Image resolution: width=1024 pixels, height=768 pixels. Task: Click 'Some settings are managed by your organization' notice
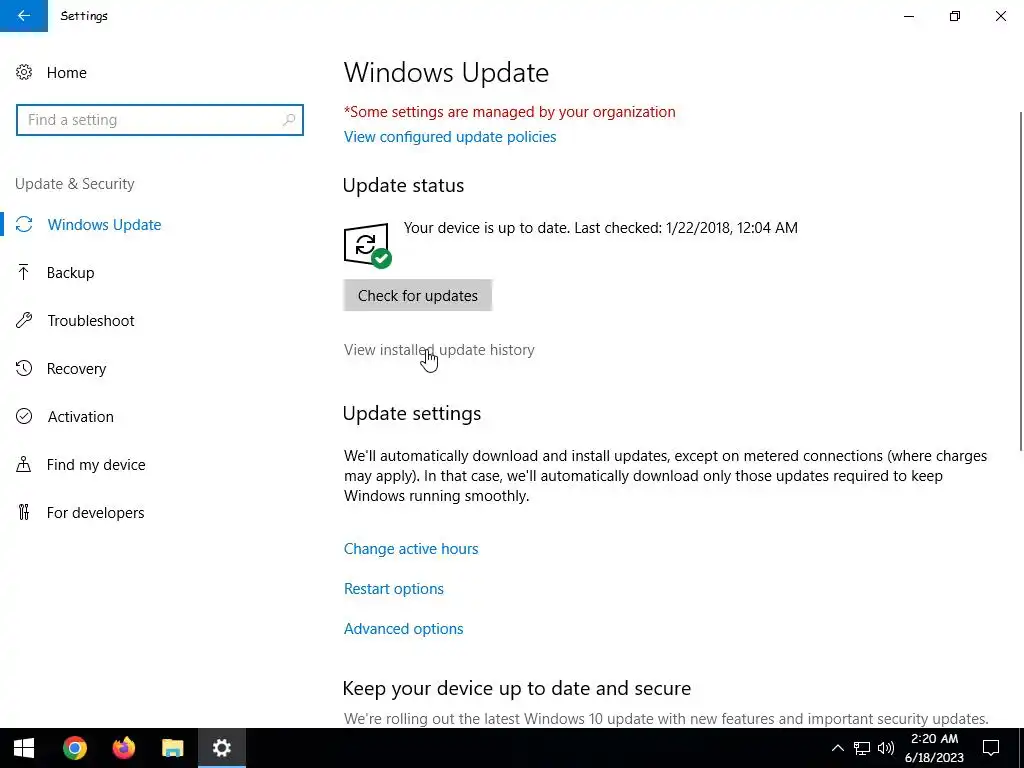pos(509,112)
